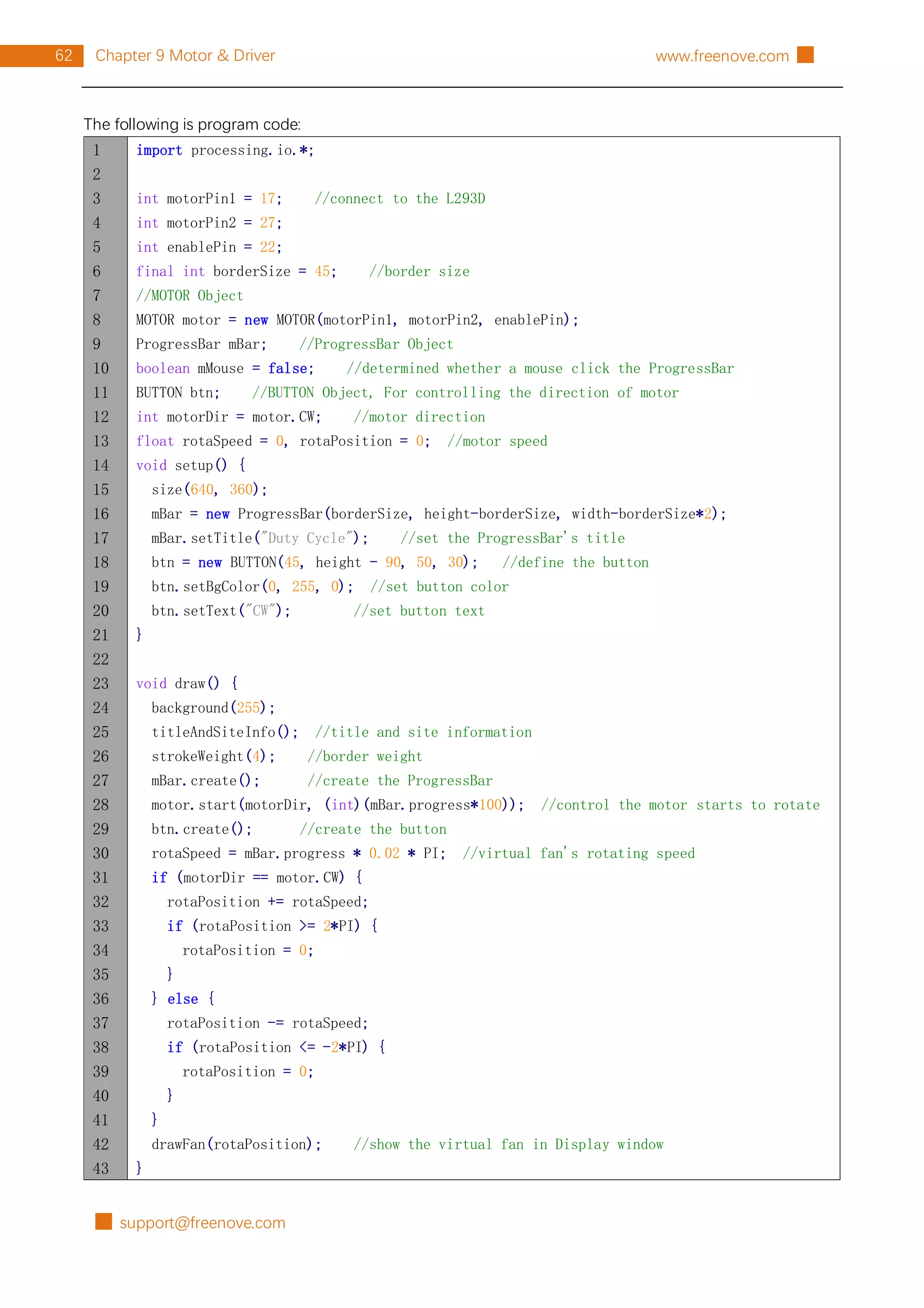Image resolution: width=924 pixels, height=1308 pixels.
Task: Click page number 62 in header
Action: (64, 55)
